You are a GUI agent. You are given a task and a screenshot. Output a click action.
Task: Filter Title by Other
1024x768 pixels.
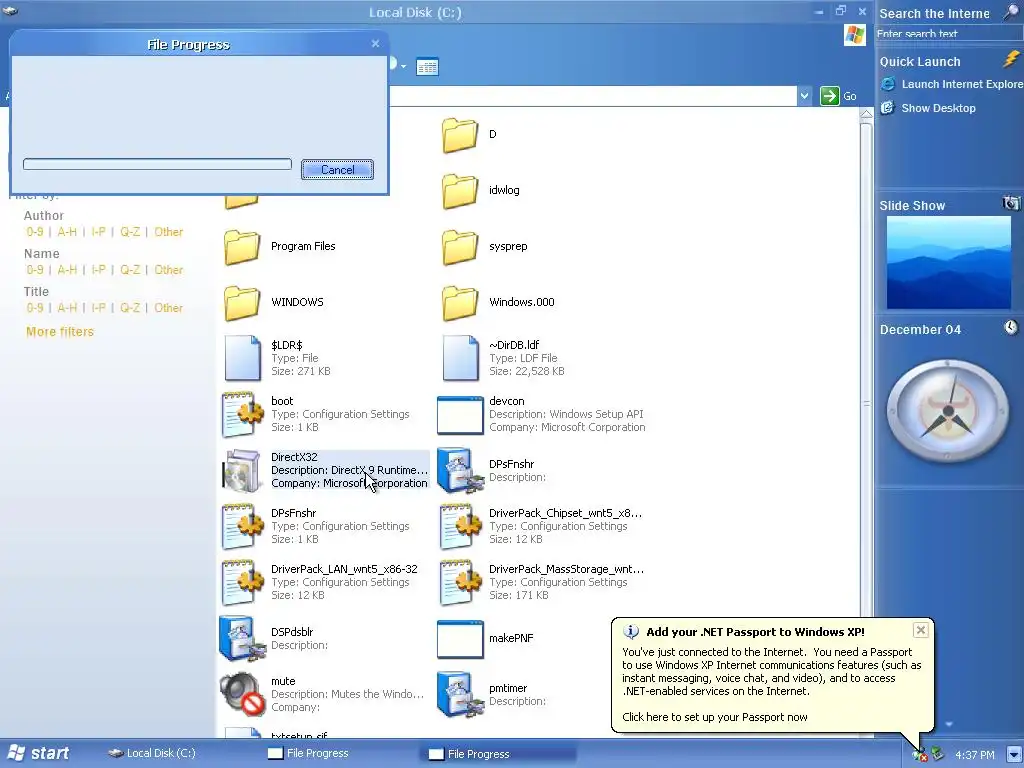(x=168, y=308)
